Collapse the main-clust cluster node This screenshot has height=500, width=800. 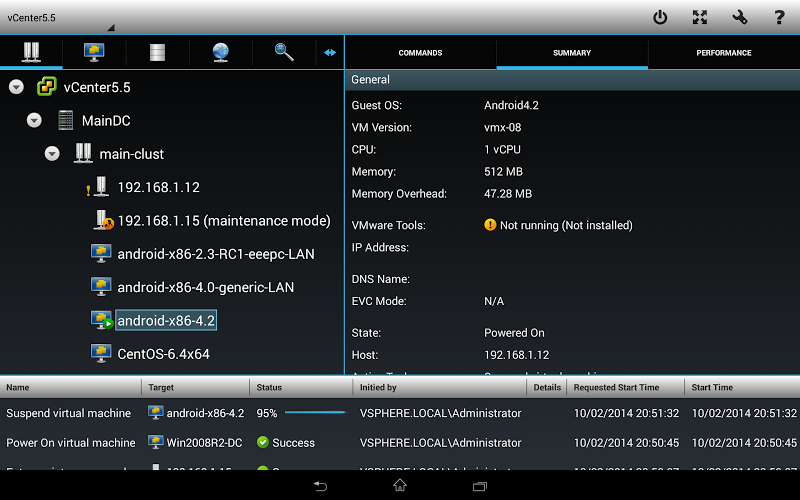[x=52, y=153]
